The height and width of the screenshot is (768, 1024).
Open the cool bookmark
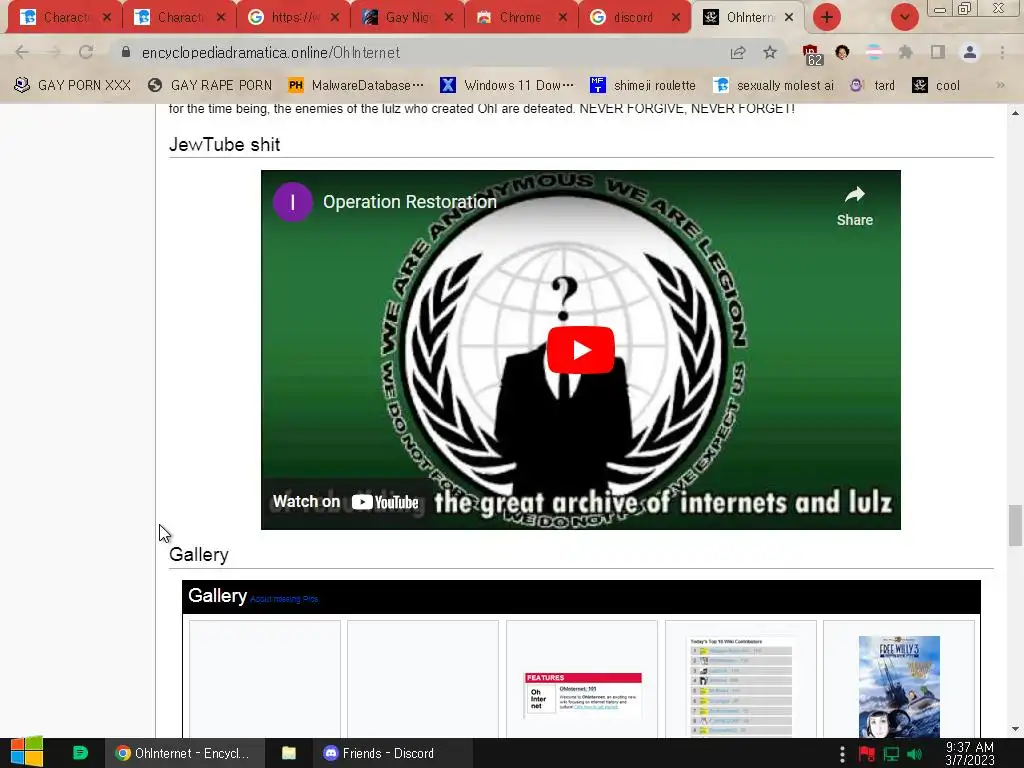[x=936, y=85]
